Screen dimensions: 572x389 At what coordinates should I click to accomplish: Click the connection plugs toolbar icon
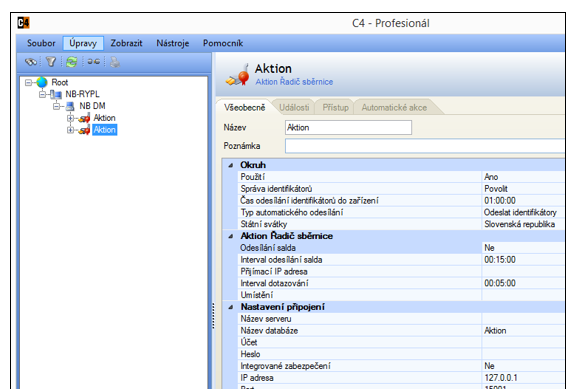coord(94,61)
